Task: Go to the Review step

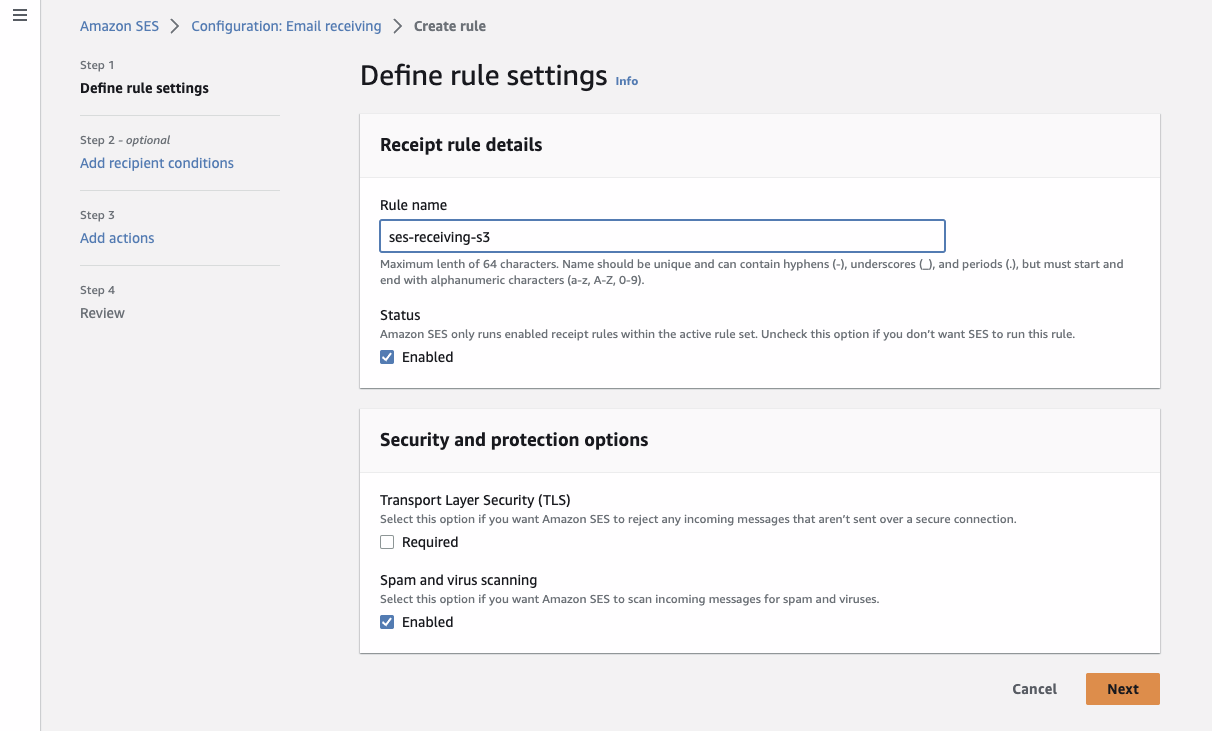Action: [x=102, y=312]
